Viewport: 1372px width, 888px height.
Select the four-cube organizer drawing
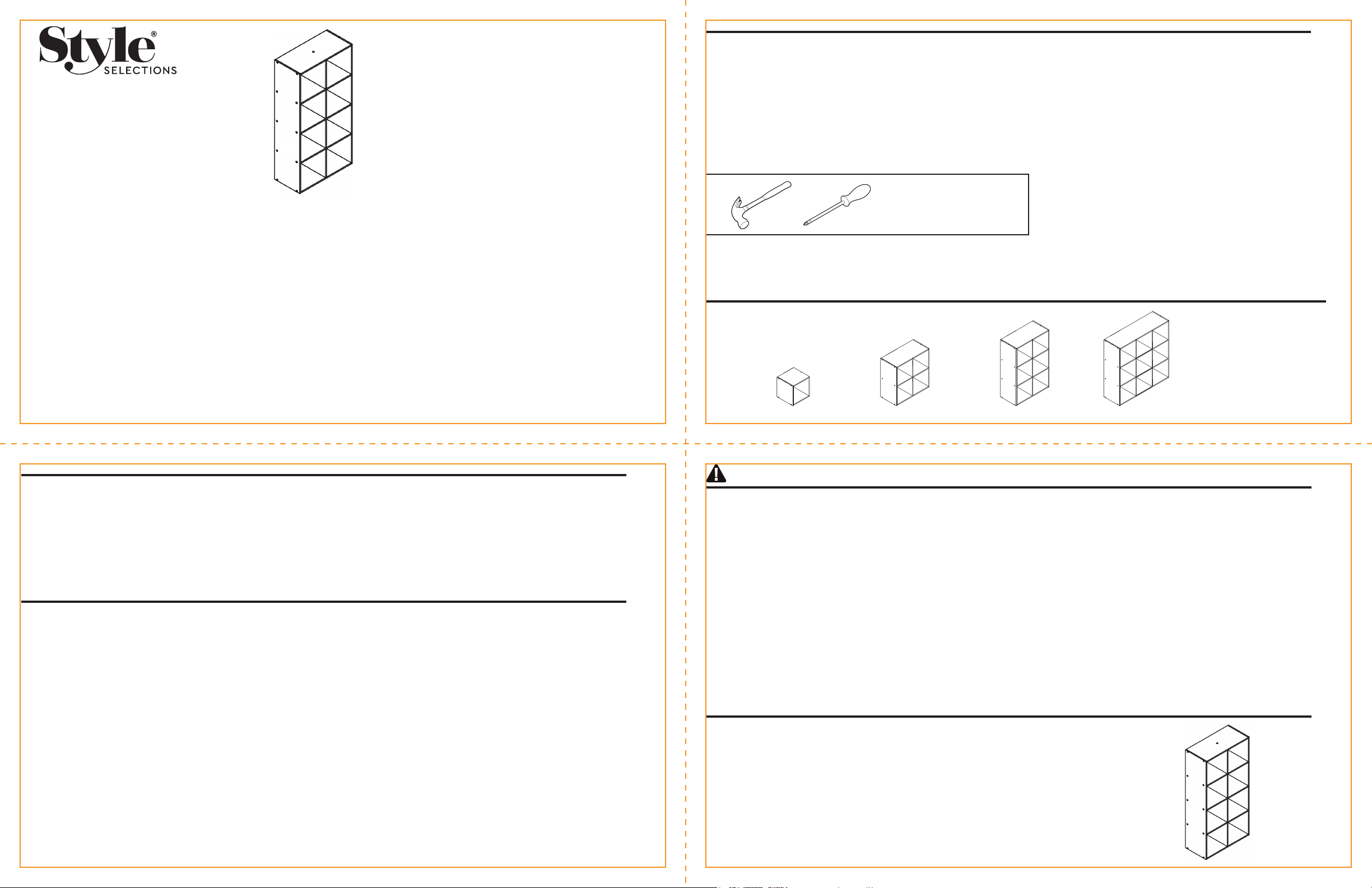[x=904, y=373]
